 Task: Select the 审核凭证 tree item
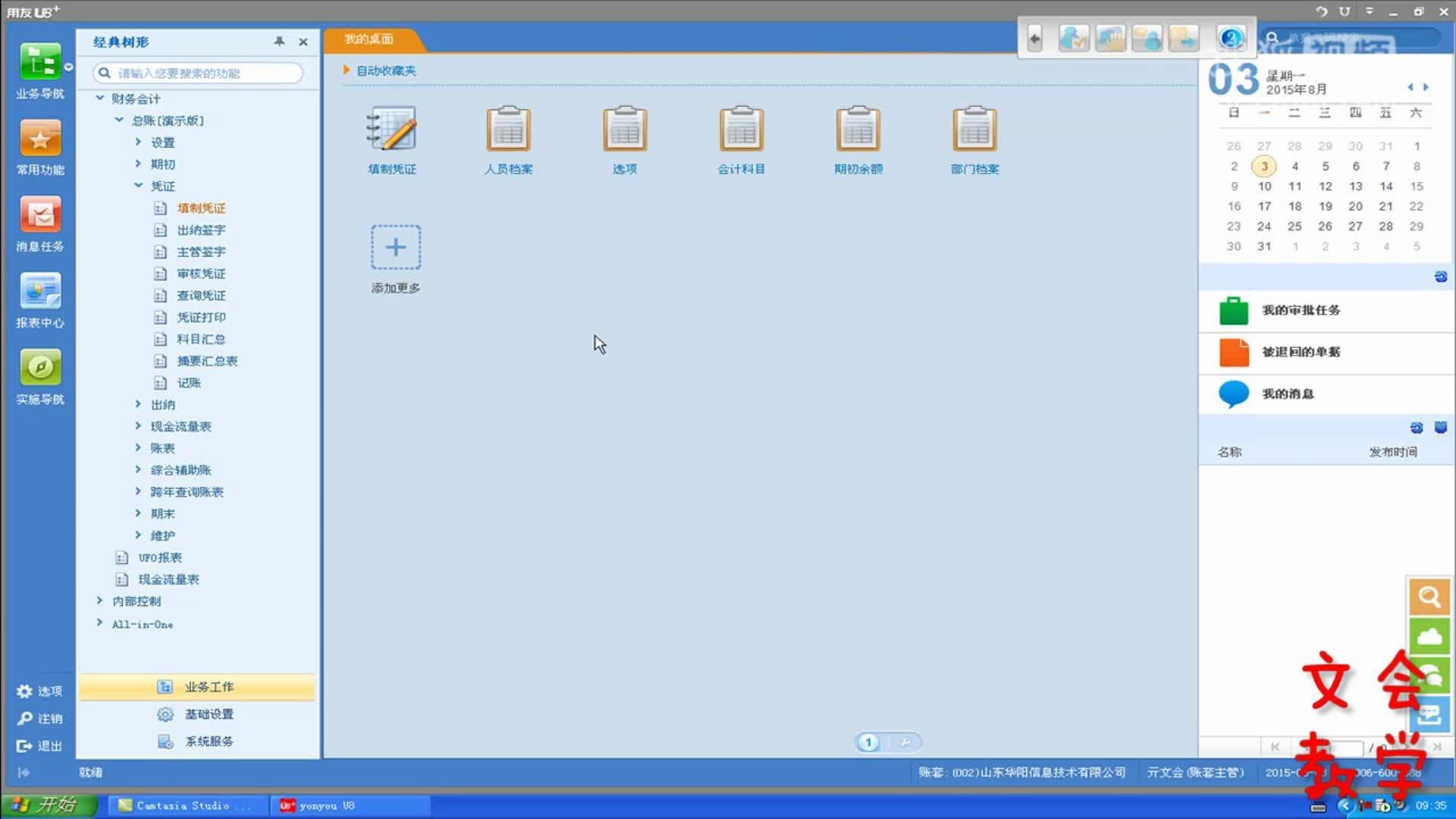click(x=201, y=274)
